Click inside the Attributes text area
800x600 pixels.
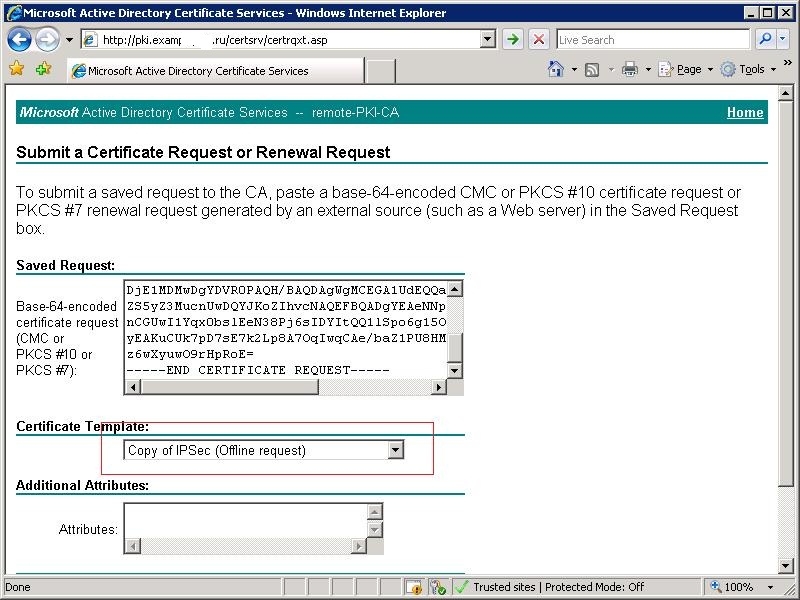click(x=245, y=521)
